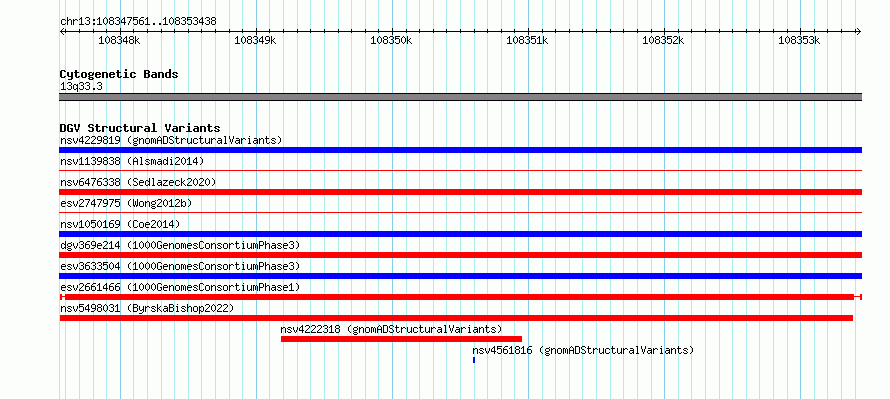Select the 13q33.3 band label
This screenshot has width=890, height=399.
[x=82, y=87]
